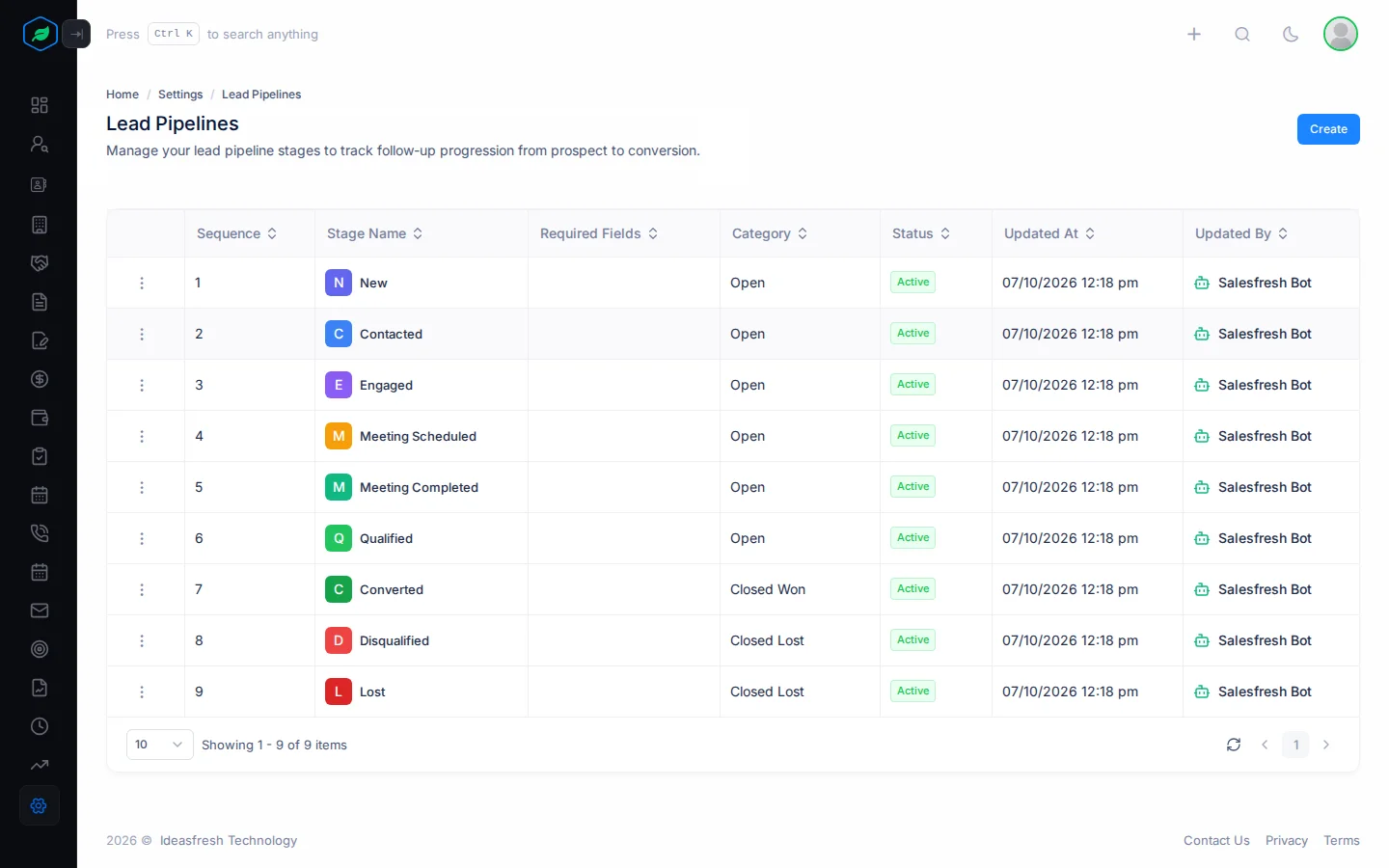Open the deals handshake sidebar icon
This screenshot has height=868, width=1389.
[40, 263]
